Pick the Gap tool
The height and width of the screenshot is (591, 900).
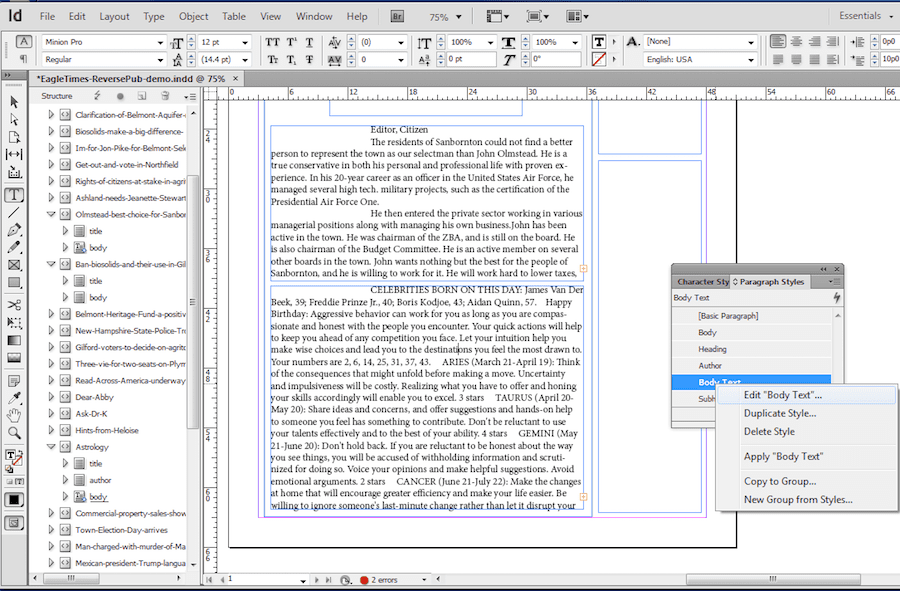click(14, 154)
